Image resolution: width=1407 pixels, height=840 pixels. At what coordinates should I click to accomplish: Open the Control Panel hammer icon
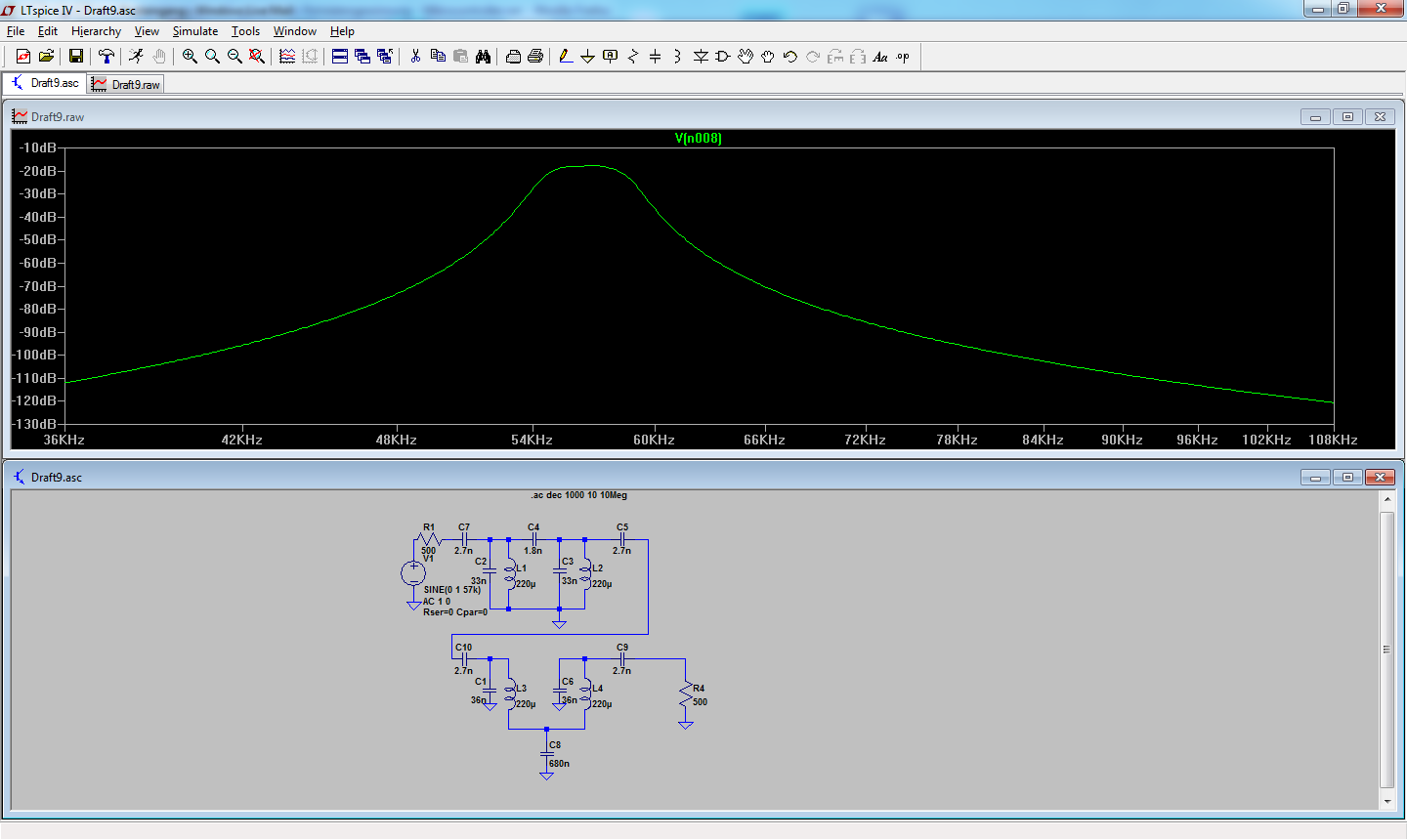coord(107,57)
